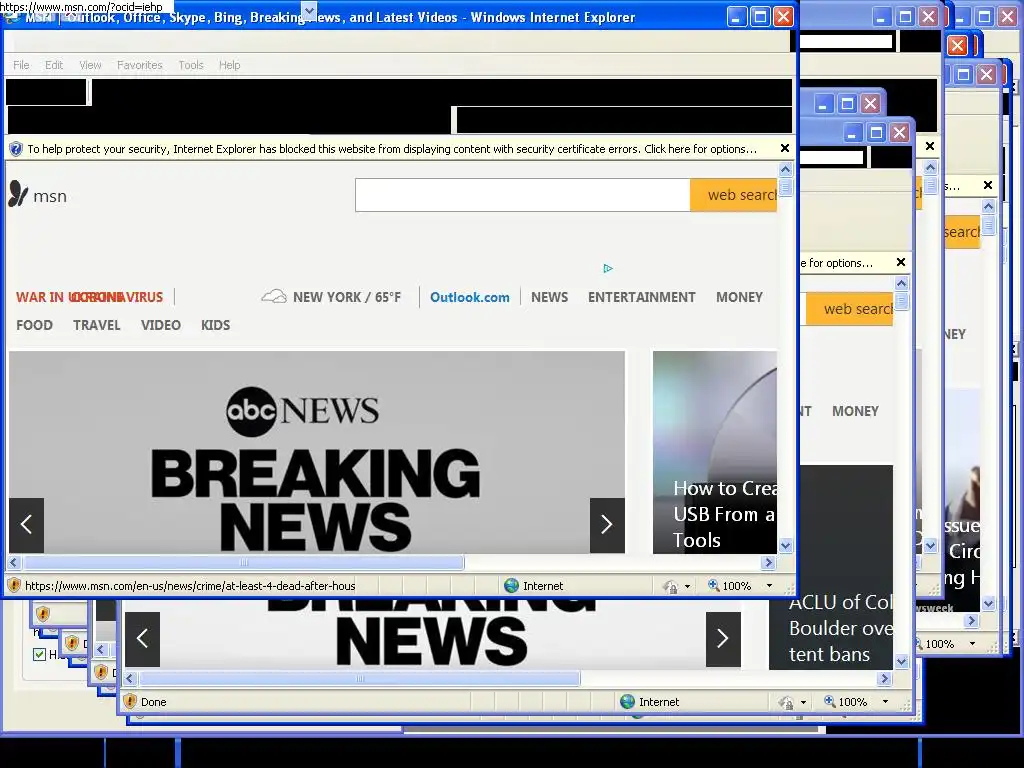This screenshot has height=768, width=1024.
Task: Click the privacy report lock icon in front window status bar
Action: point(670,586)
